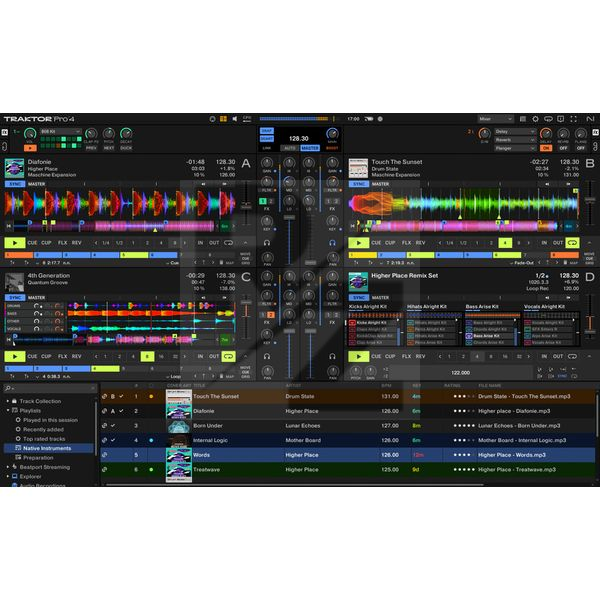
Task: Expand the Track Collection tree node
Action: click(8, 401)
